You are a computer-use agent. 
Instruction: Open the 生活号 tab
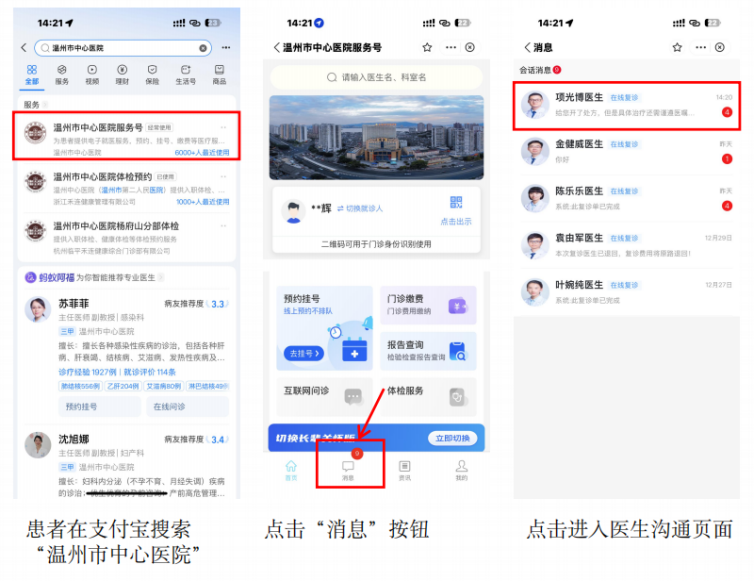[185, 75]
